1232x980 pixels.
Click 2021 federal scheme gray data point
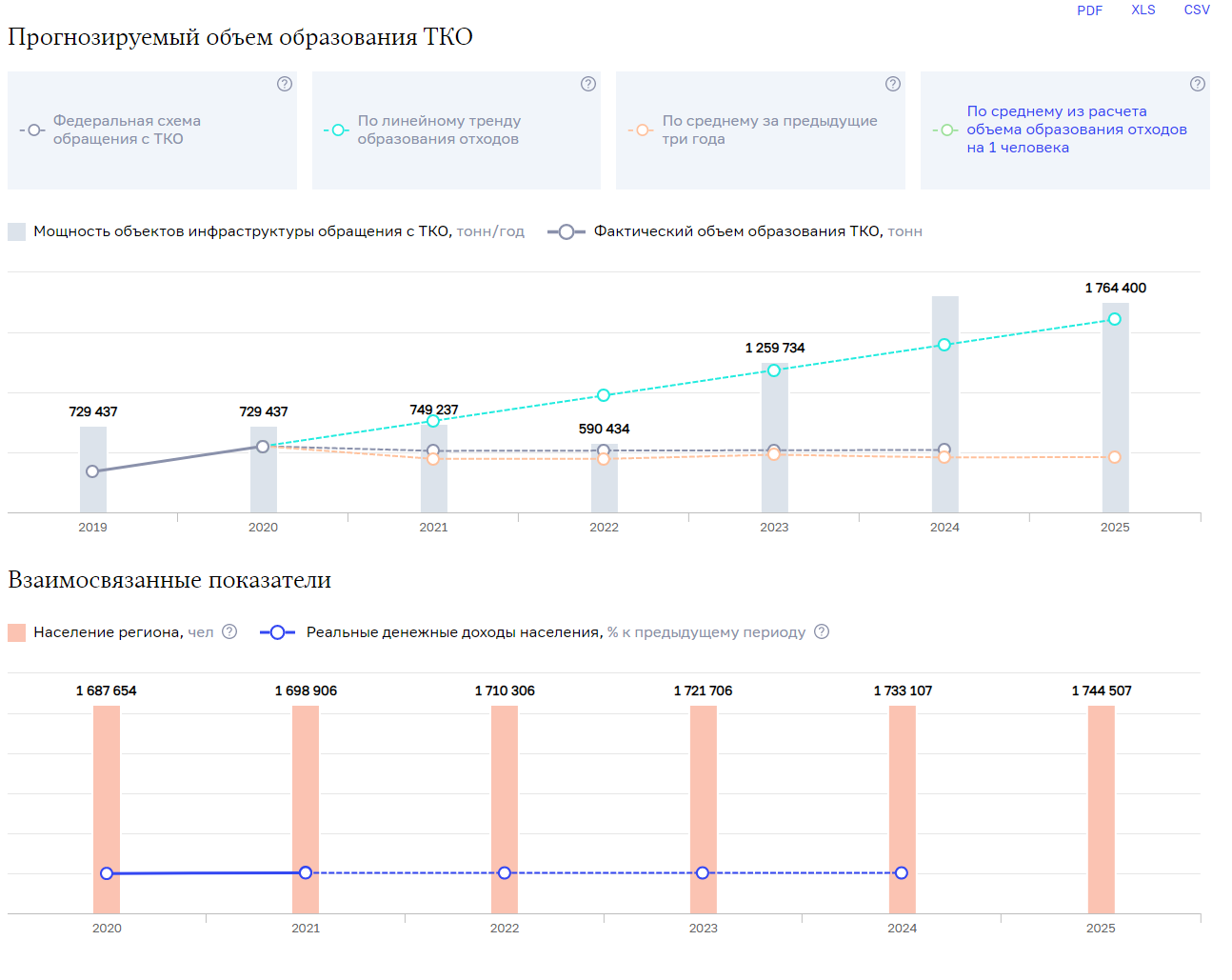[433, 450]
